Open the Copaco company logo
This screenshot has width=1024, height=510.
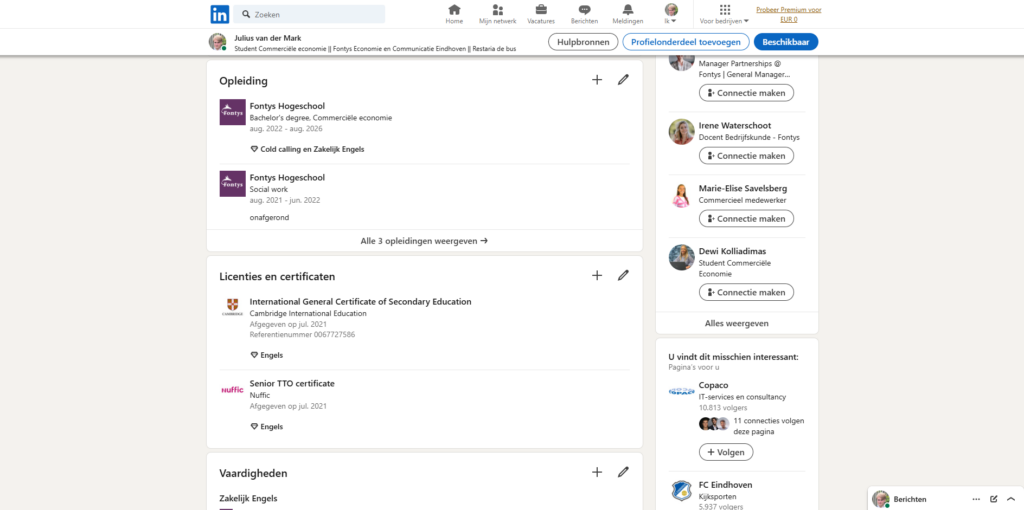[681, 391]
